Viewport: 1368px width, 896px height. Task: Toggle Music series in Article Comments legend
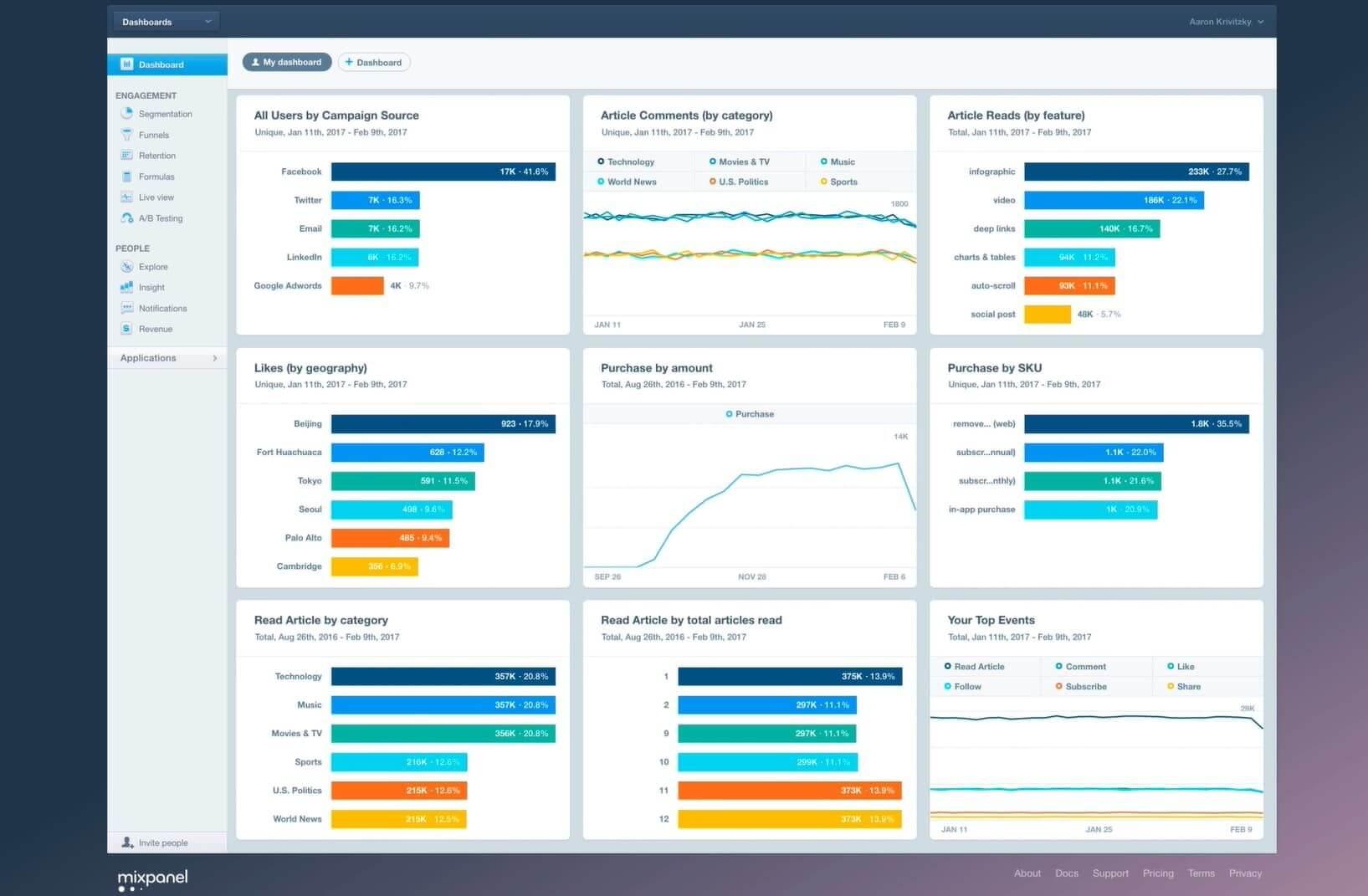(x=838, y=161)
